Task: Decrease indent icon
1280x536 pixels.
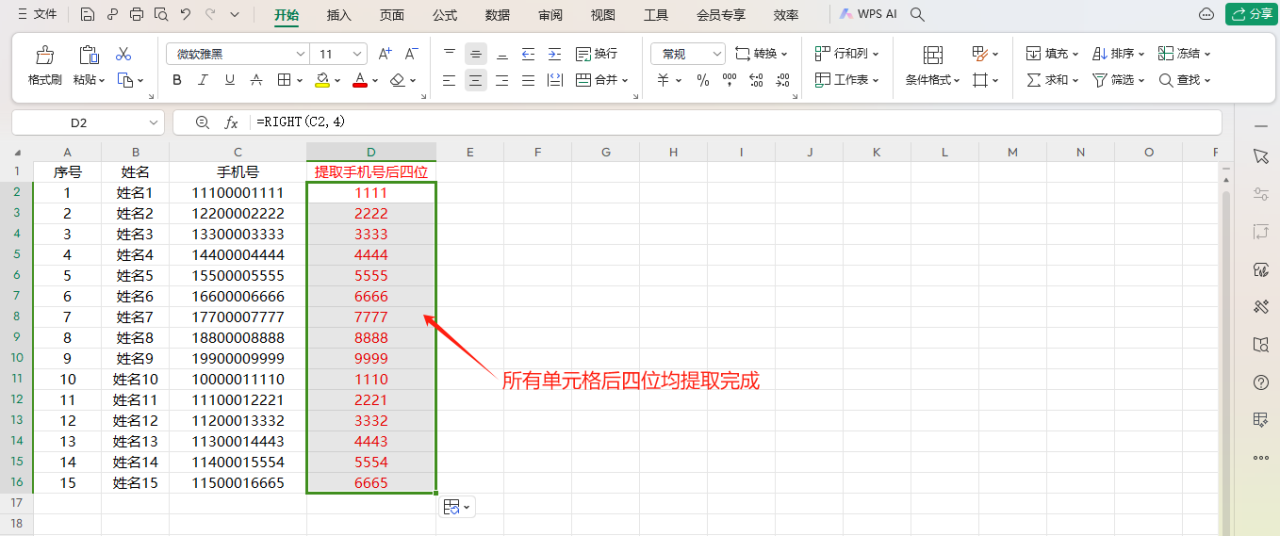Action: [x=528, y=54]
